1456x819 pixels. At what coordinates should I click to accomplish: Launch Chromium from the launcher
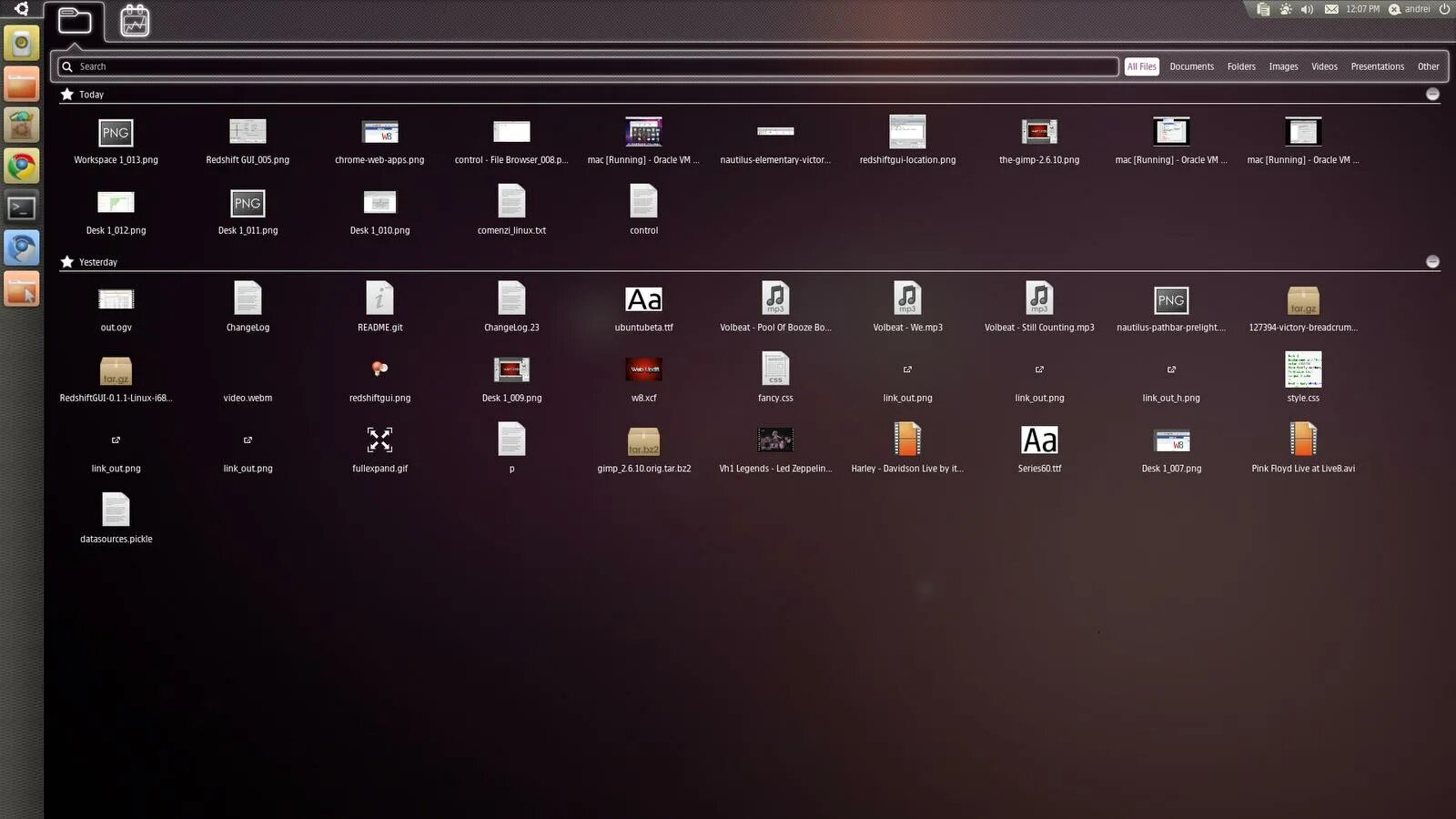point(22,248)
